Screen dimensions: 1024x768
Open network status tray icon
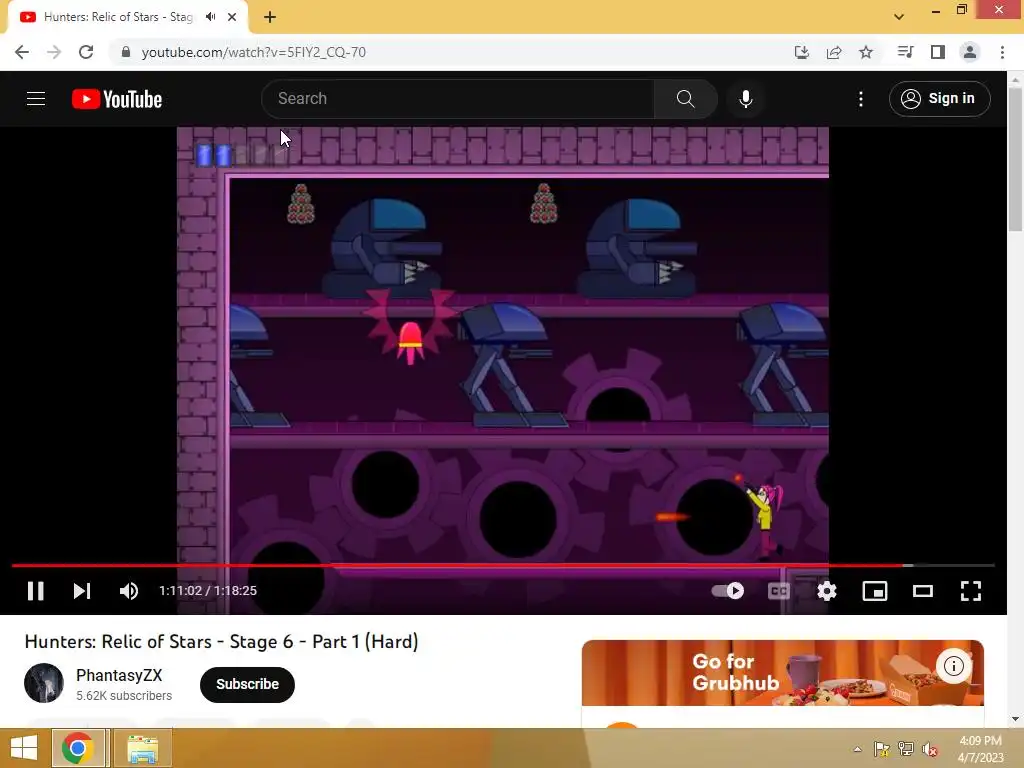point(906,749)
